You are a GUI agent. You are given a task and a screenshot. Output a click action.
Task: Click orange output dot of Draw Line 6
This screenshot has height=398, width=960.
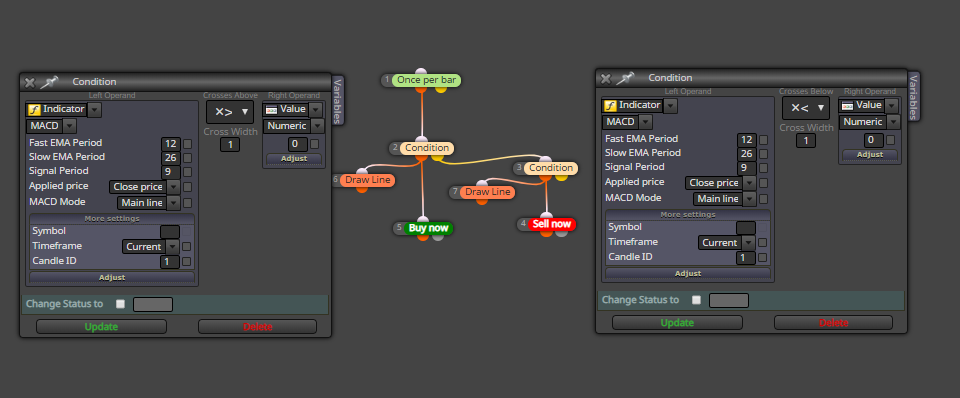pos(362,189)
